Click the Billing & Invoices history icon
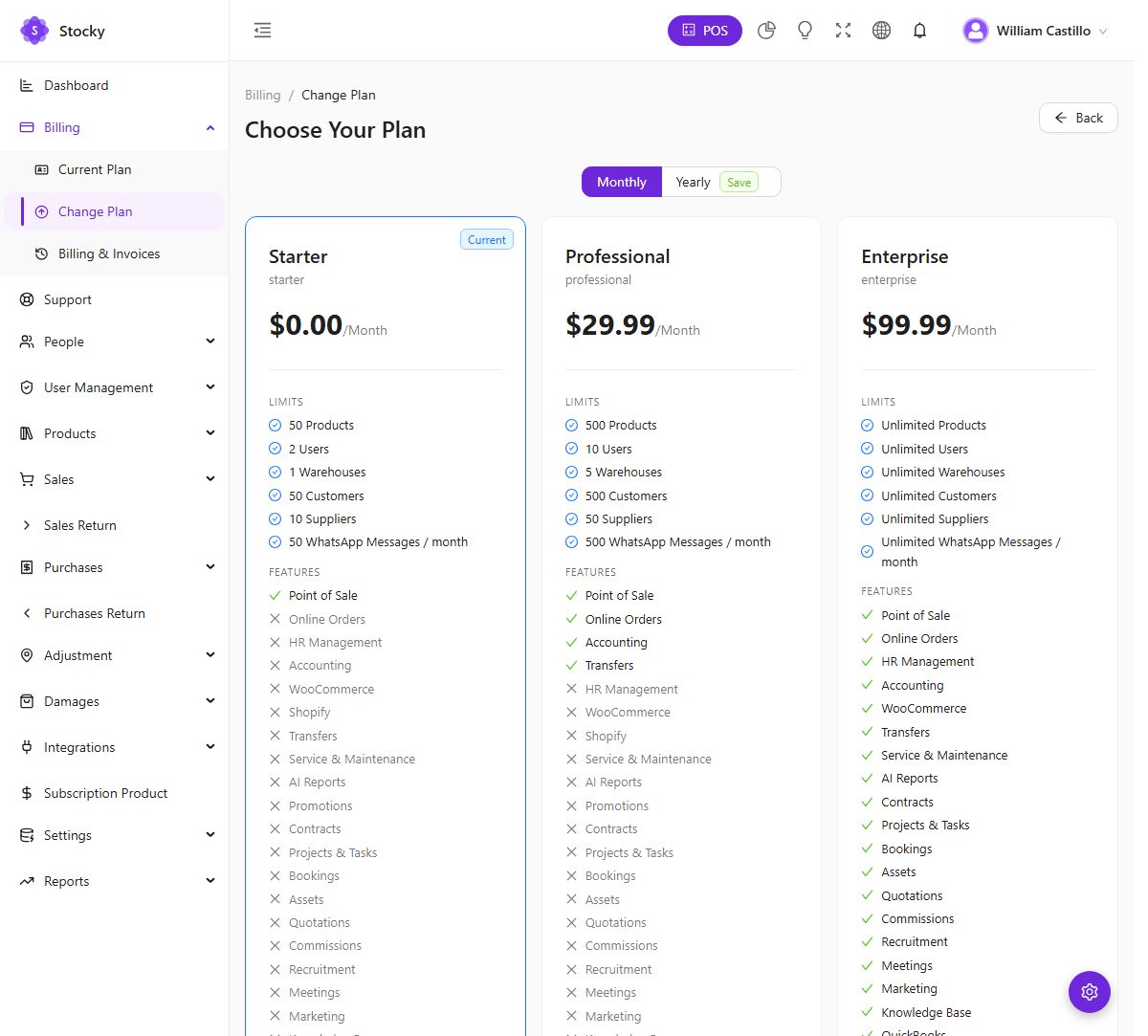Viewport: 1148px width, 1036px height. coord(41,253)
